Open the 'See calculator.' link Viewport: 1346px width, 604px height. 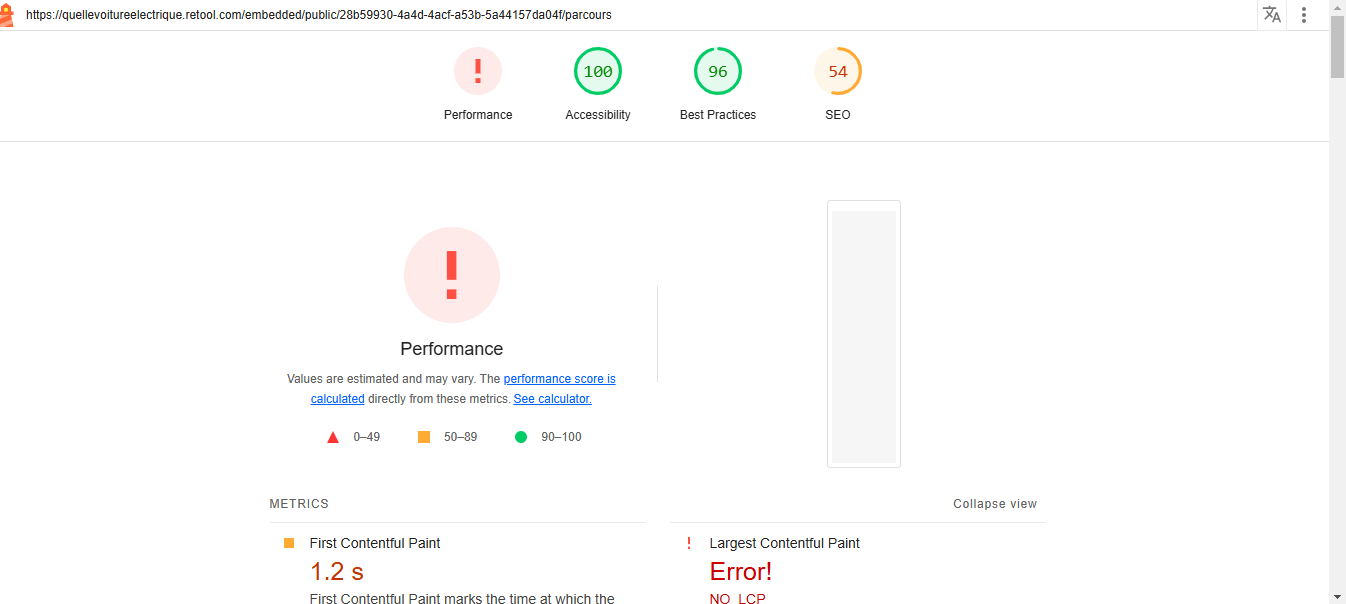[x=552, y=399]
